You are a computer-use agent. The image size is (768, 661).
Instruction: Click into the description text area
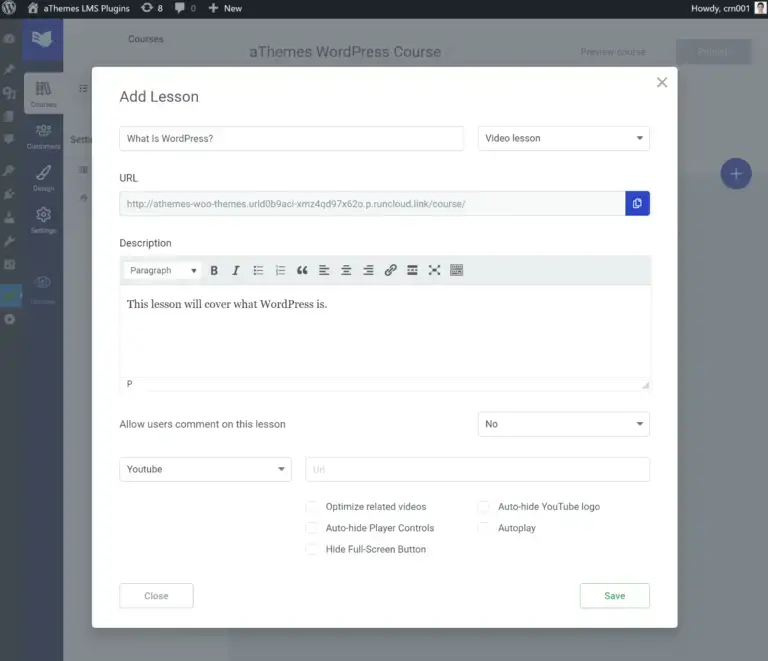[385, 330]
